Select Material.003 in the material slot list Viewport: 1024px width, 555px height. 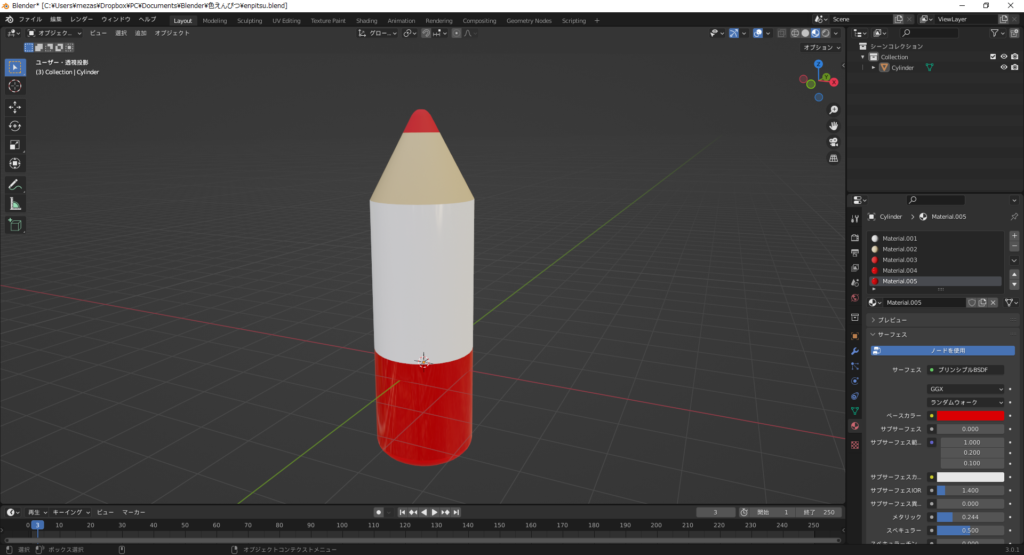(x=898, y=260)
